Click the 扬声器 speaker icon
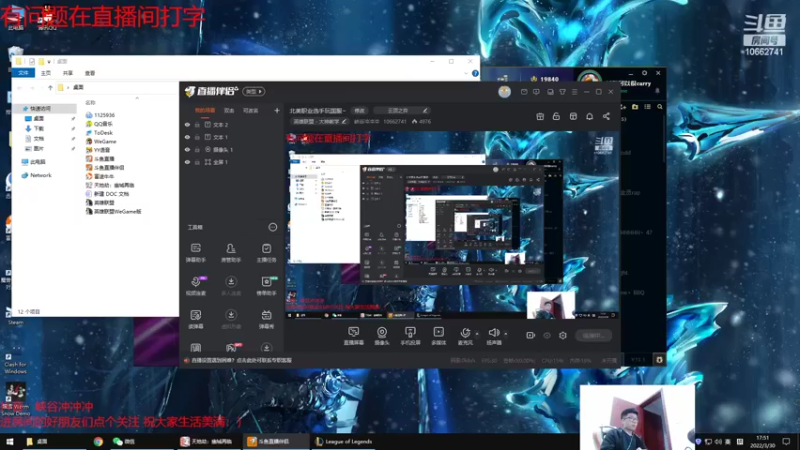The image size is (800, 450). pos(493,333)
